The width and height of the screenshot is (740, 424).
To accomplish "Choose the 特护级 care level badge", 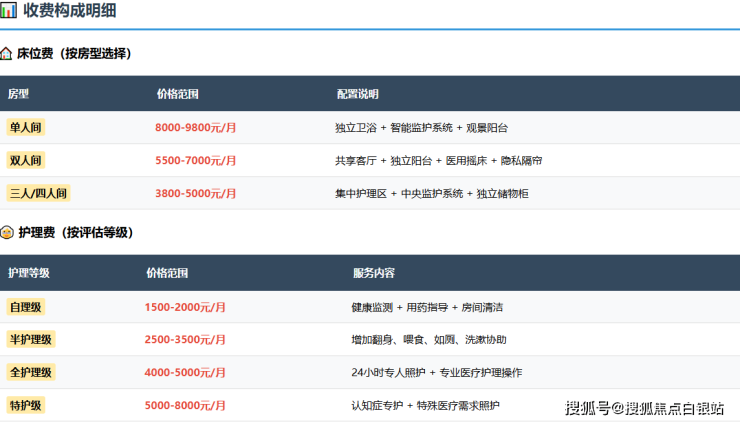I will 27,405.
